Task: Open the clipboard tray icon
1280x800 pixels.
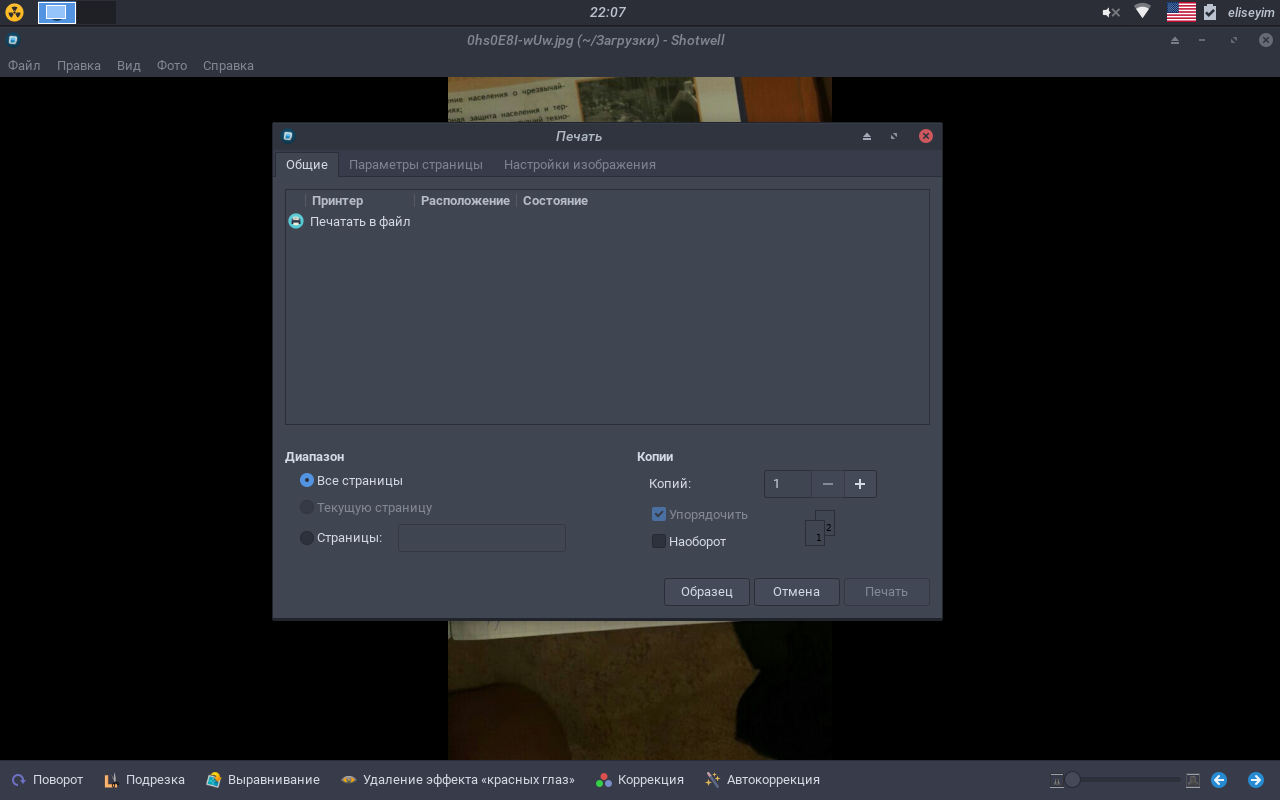Action: [x=1210, y=12]
